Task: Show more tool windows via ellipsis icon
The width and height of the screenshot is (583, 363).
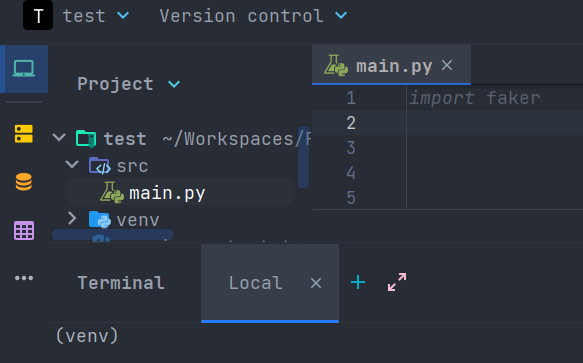Action: 24,278
